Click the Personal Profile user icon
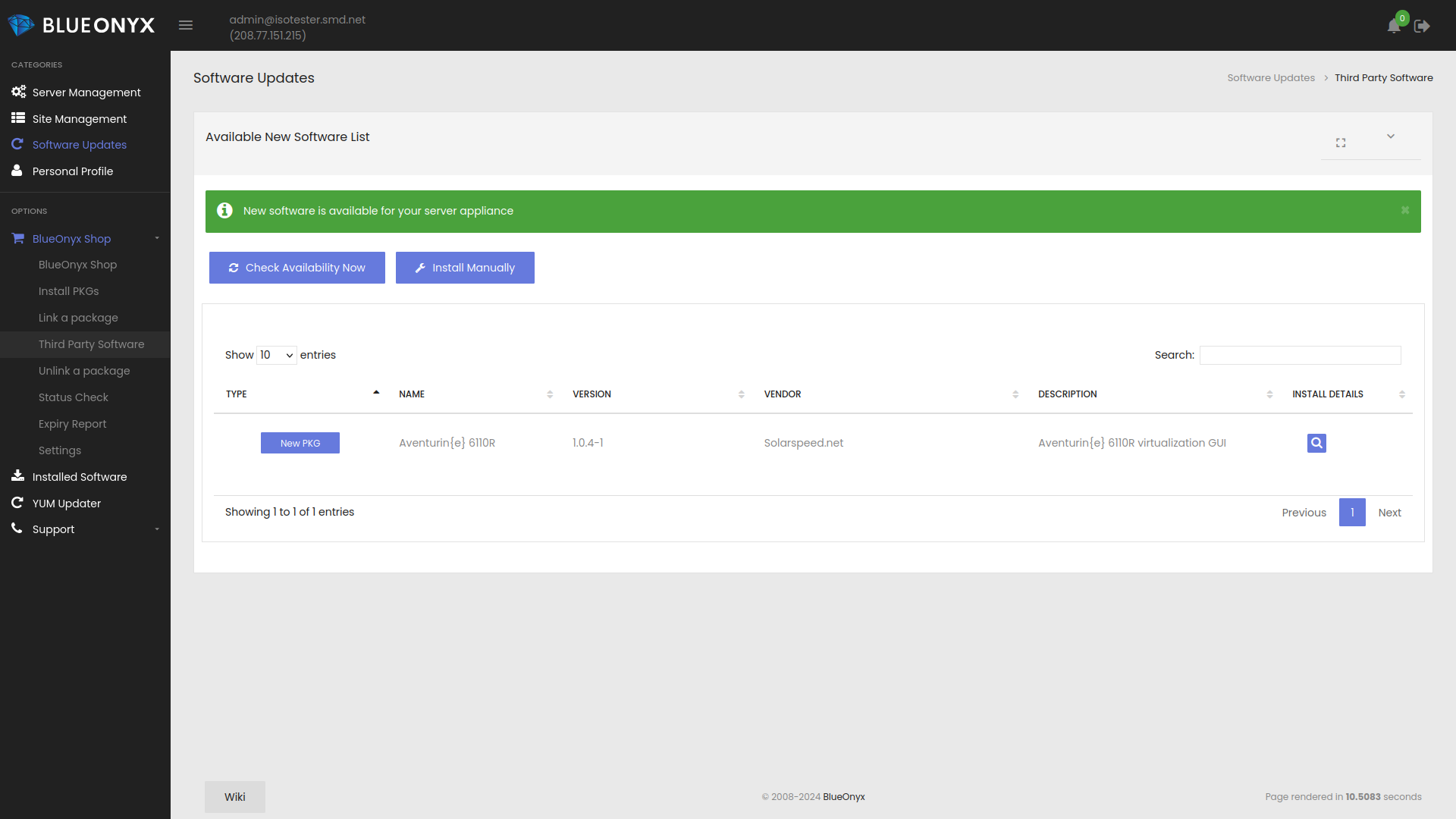 pos(17,171)
